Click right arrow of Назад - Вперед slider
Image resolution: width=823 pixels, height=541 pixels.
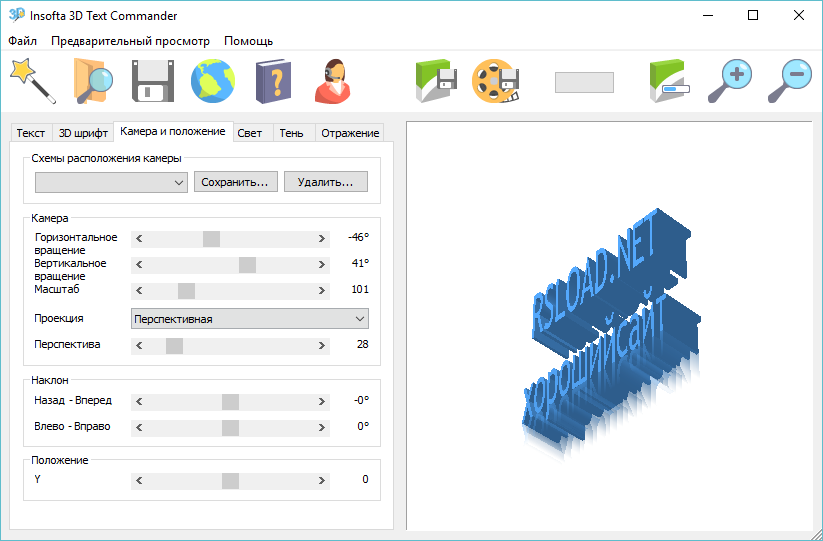click(x=322, y=402)
